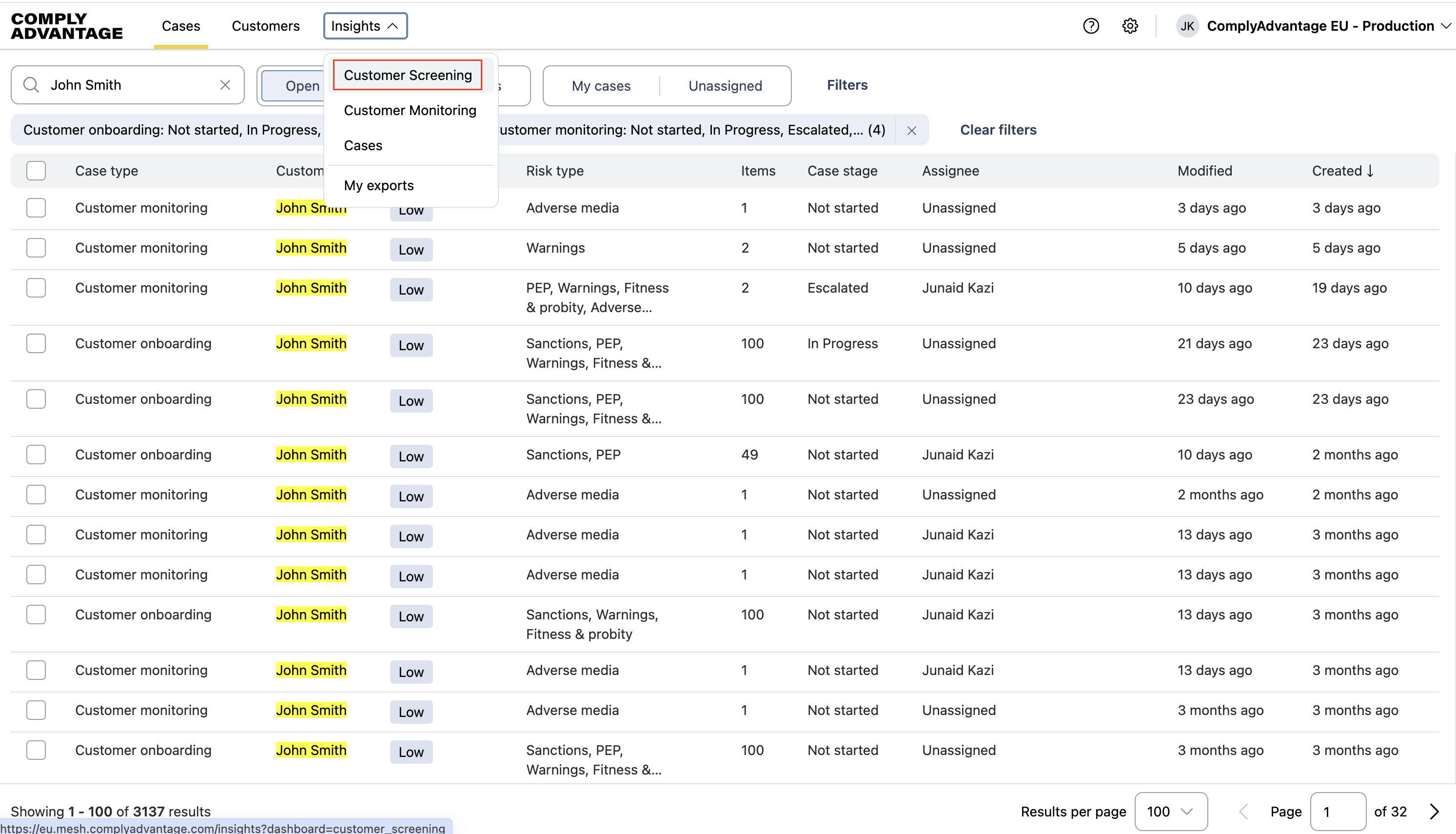Open My exports menu item
Viewport: 1456px width, 834px height.
pyautogui.click(x=378, y=186)
